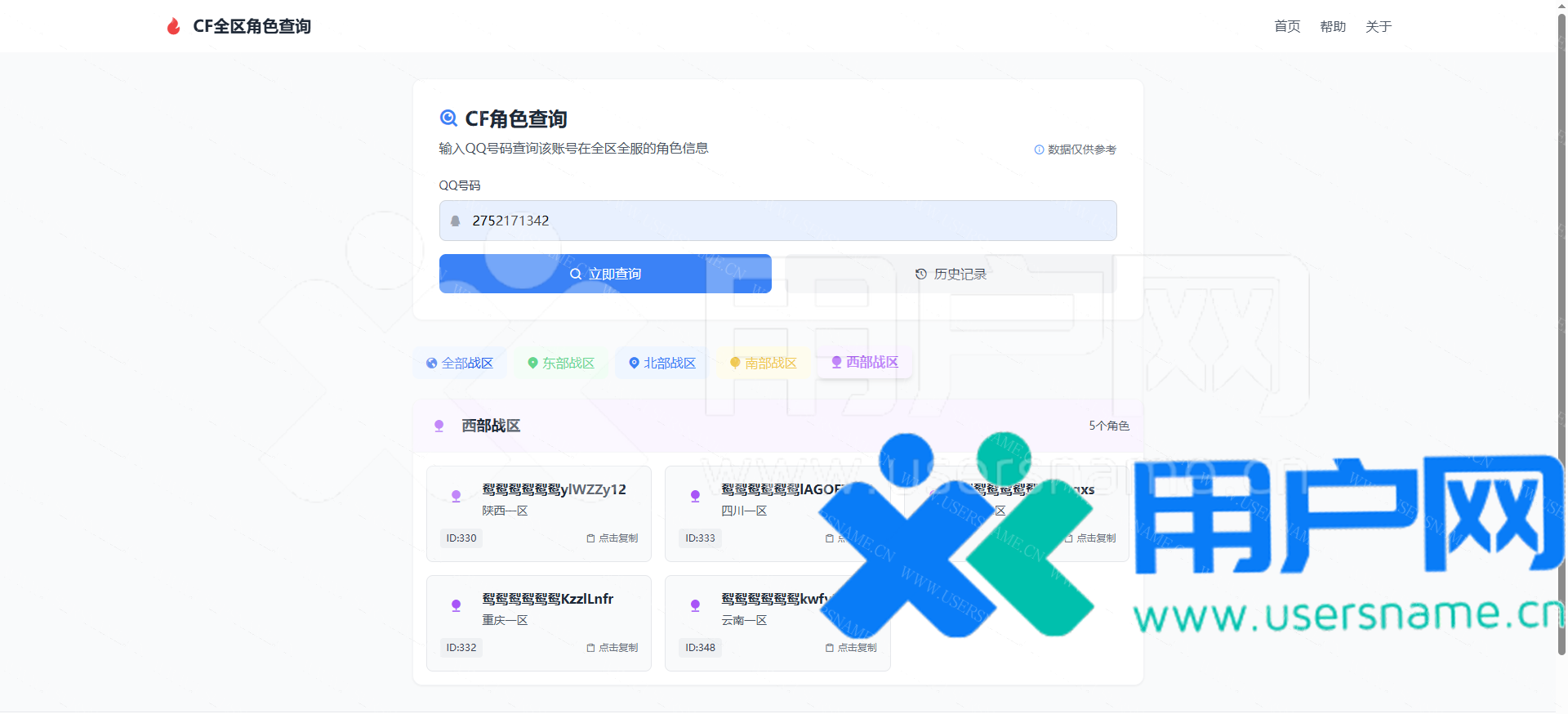Click the ID:333 badge on 四川一区 card
The width and height of the screenshot is (1568, 714).
coord(700,538)
